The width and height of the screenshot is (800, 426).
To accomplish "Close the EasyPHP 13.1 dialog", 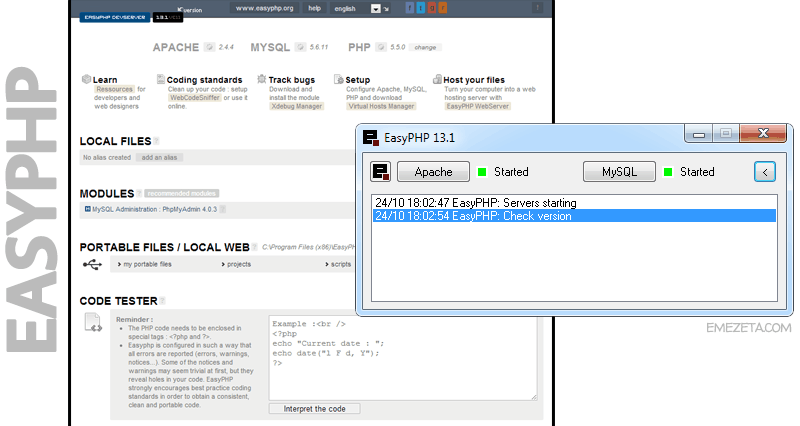I will point(763,134).
